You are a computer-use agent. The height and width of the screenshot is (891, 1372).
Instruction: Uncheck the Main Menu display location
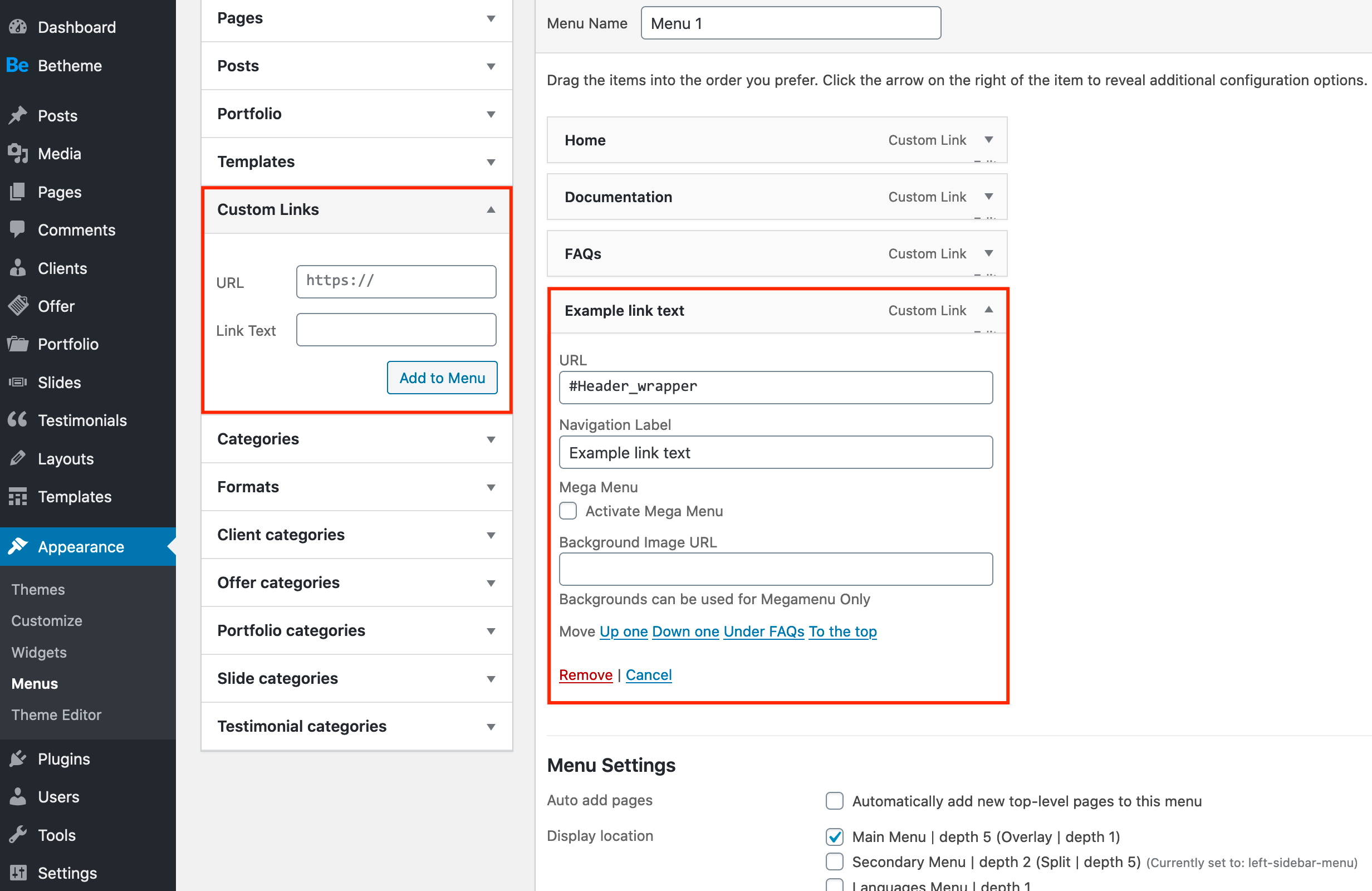[834, 836]
